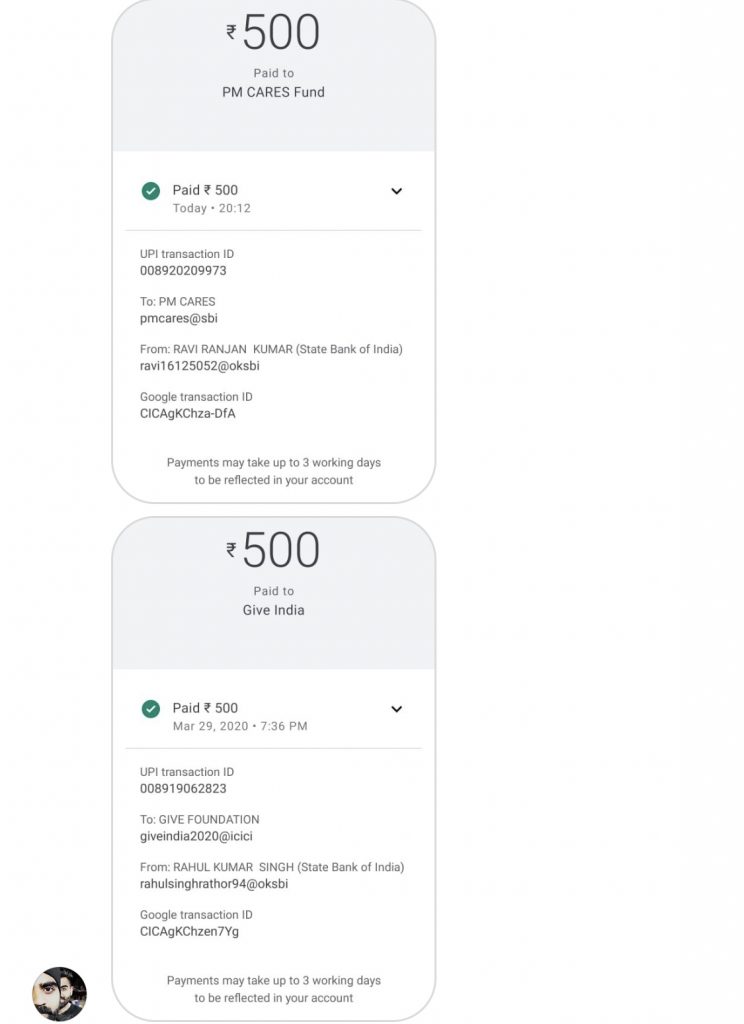744x1024 pixels.
Task: Select Google transaction ID CICAgKChza-DfA
Action: pyautogui.click(x=187, y=413)
